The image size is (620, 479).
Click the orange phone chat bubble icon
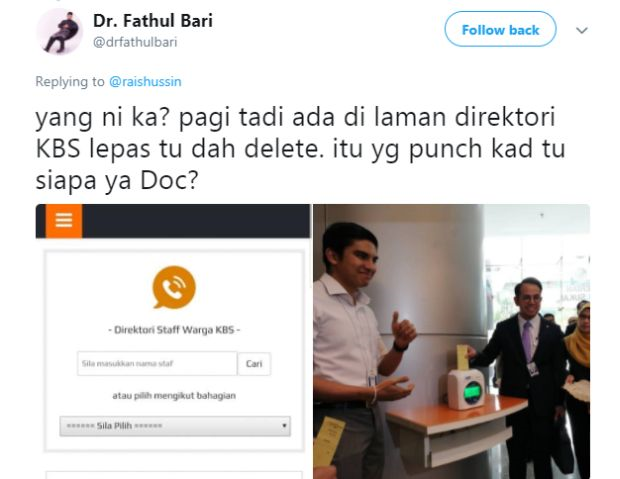pos(174,288)
